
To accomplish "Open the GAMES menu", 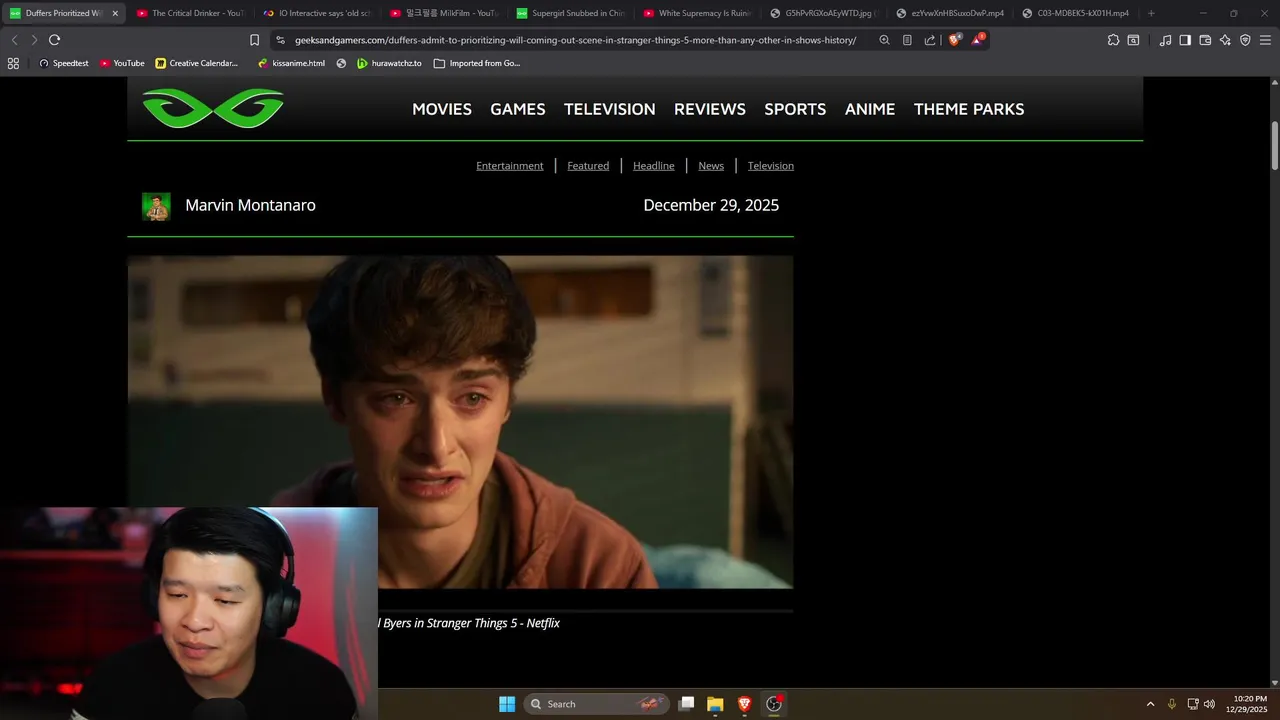I will (518, 109).
